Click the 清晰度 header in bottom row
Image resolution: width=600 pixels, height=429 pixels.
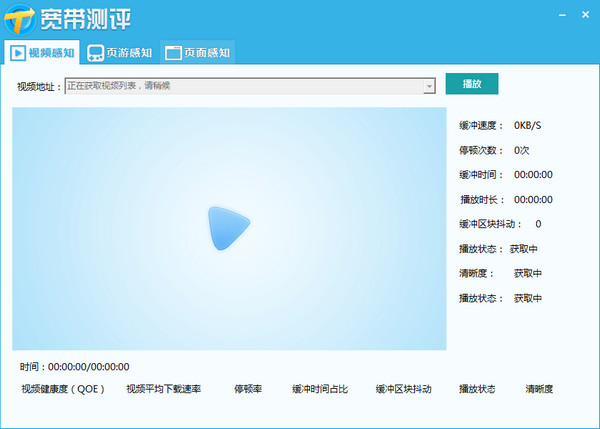[x=539, y=389]
